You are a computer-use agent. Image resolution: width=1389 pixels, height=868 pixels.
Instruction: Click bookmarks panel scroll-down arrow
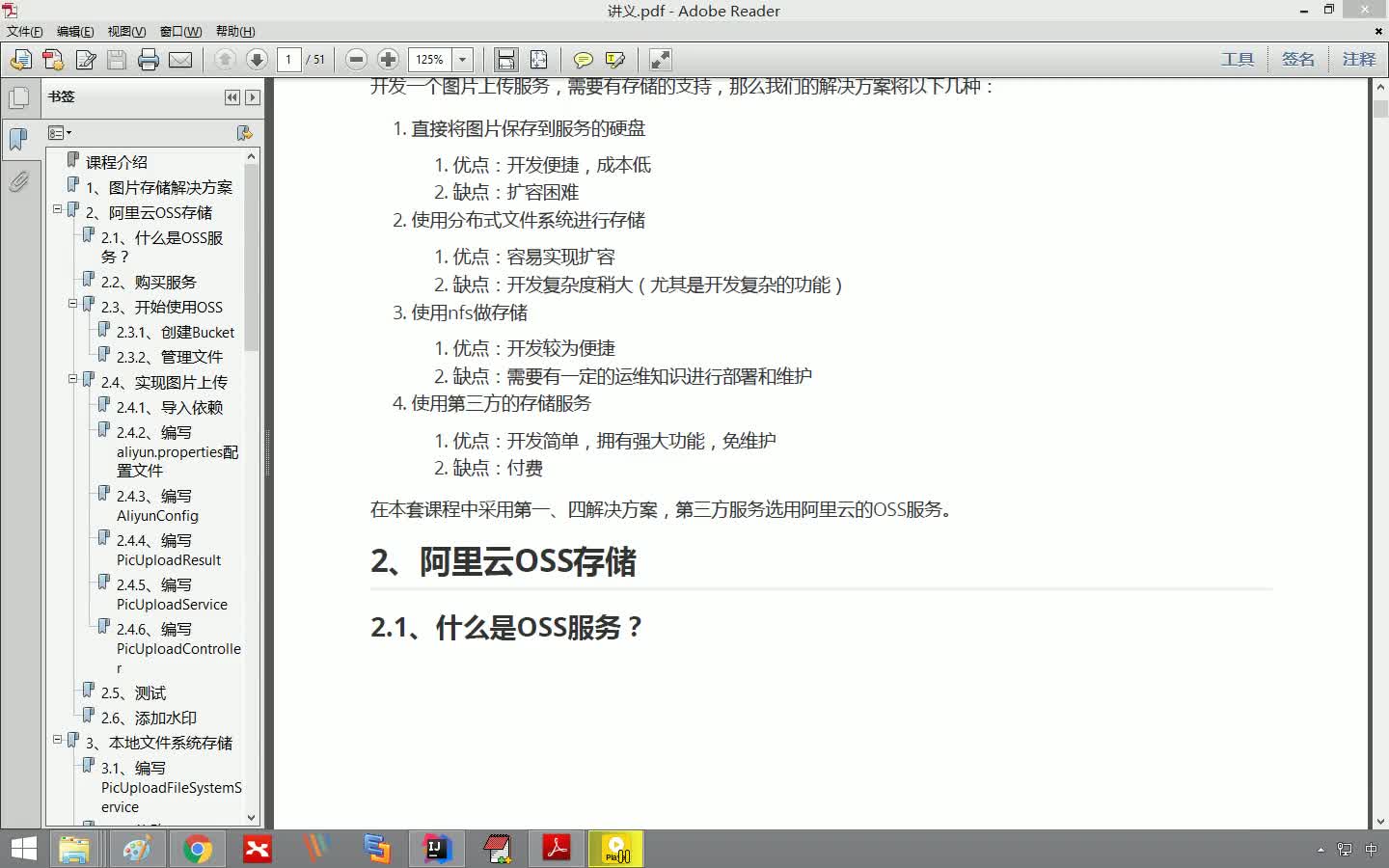[252, 818]
